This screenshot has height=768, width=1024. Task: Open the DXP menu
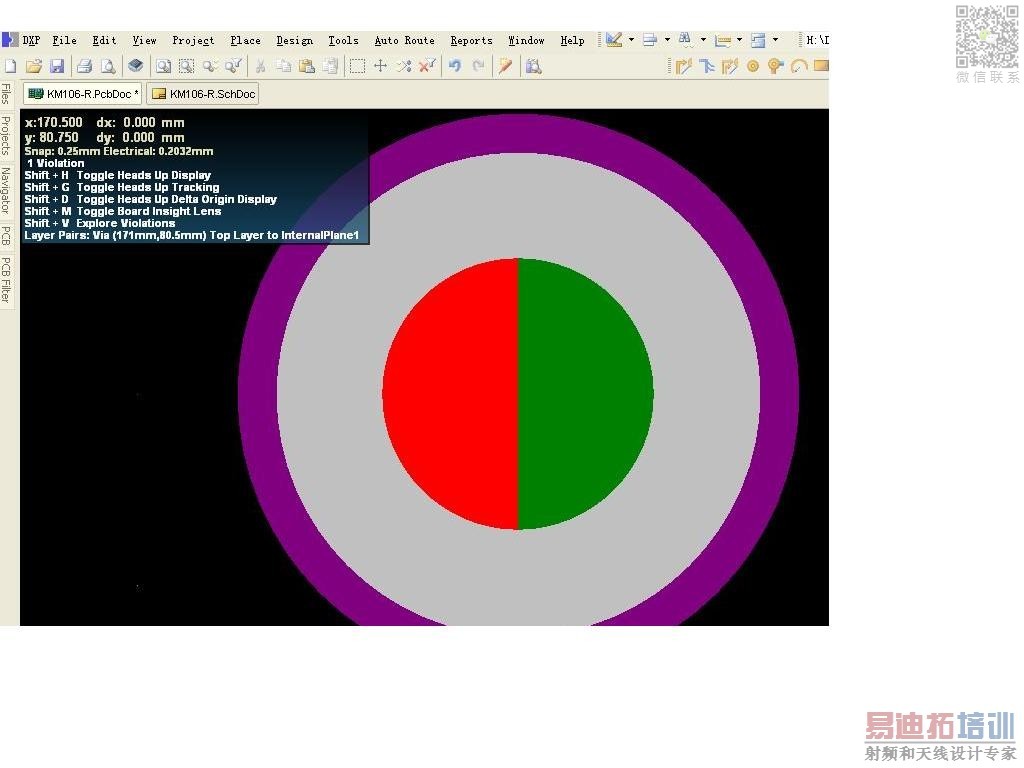tap(31, 40)
